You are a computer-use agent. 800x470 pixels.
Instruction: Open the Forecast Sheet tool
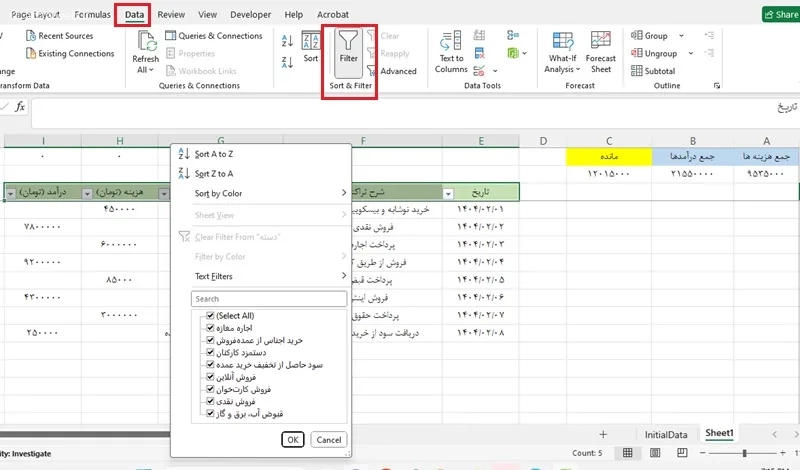coord(601,42)
